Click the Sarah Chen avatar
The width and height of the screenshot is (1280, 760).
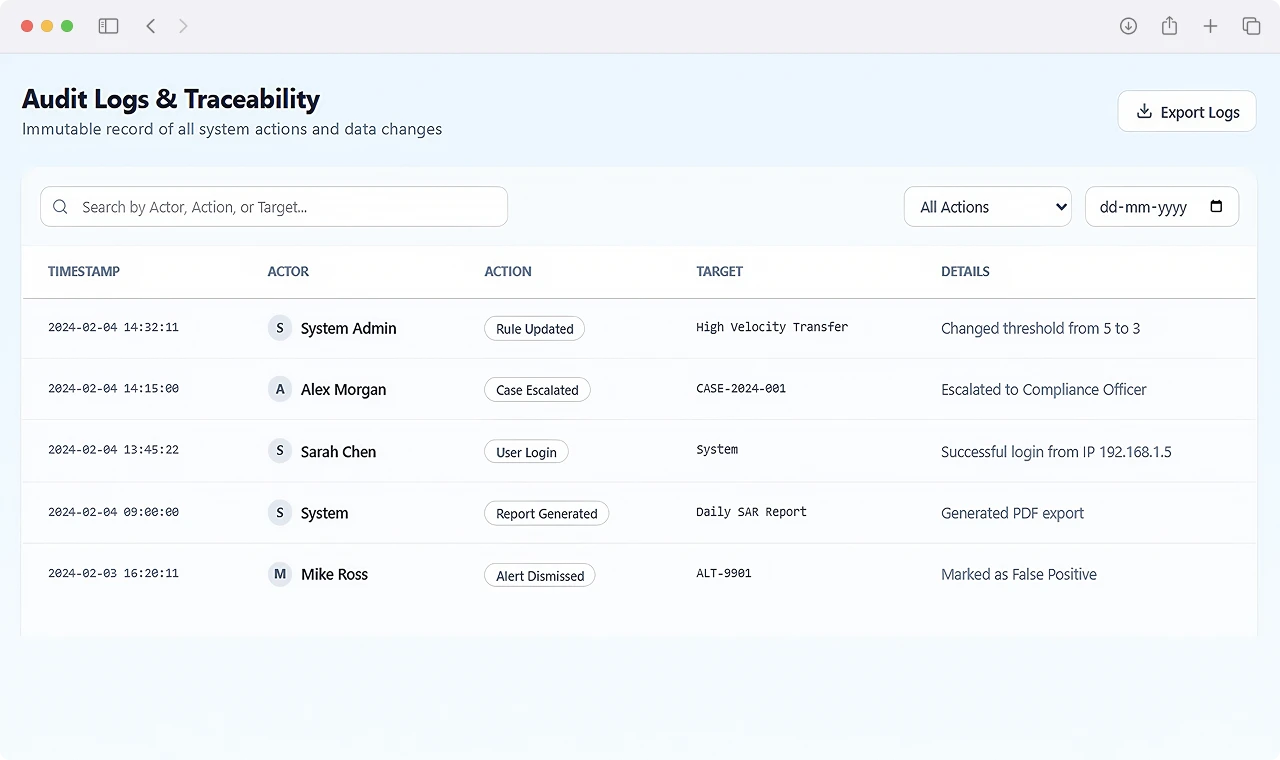280,451
